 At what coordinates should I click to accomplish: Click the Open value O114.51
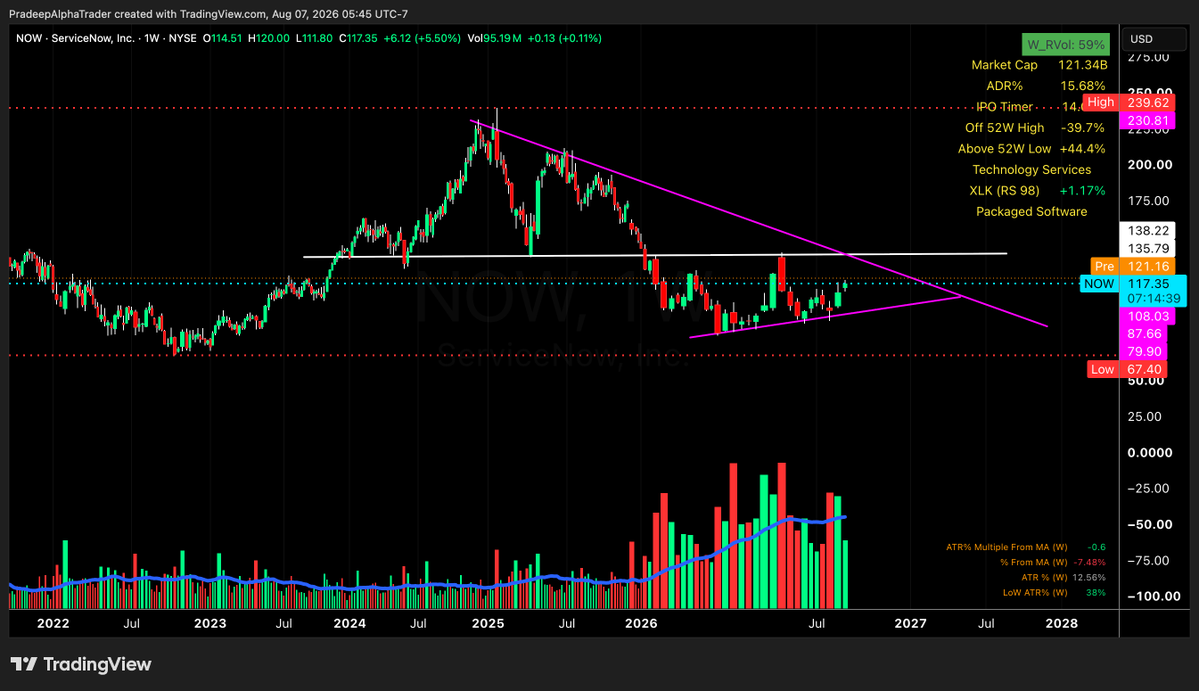click(x=223, y=38)
